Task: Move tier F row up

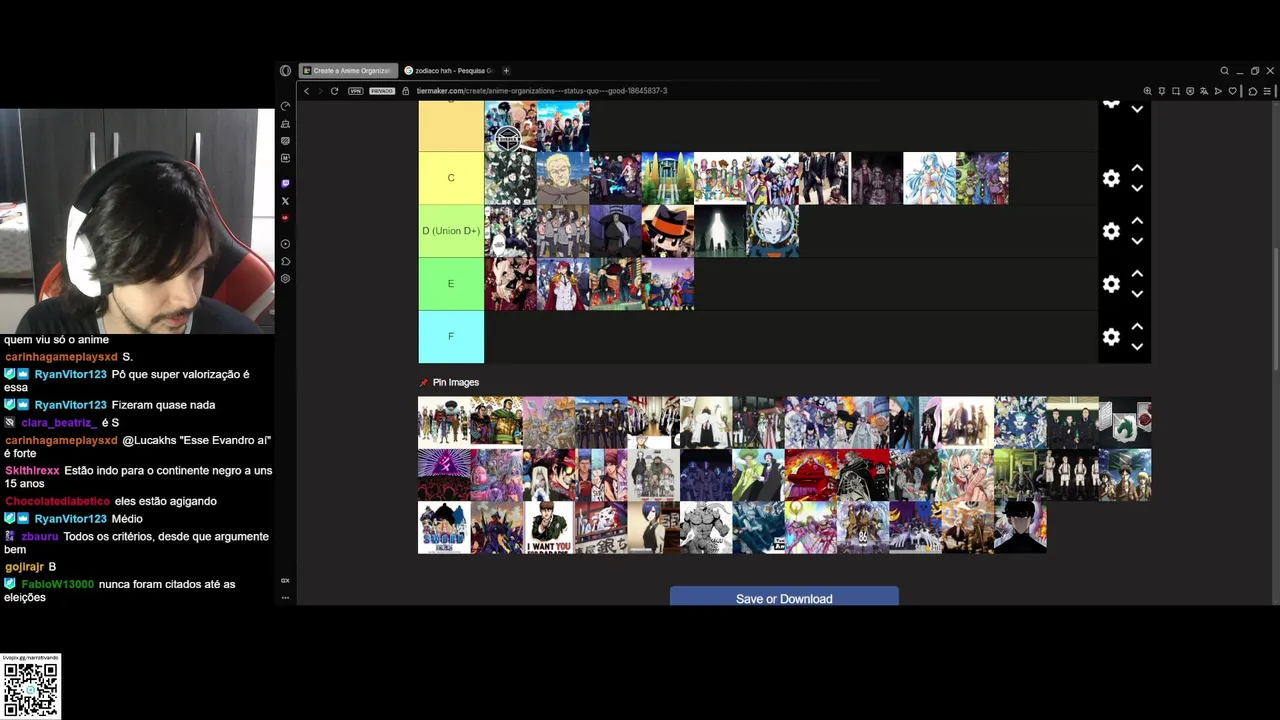Action: tap(1137, 327)
